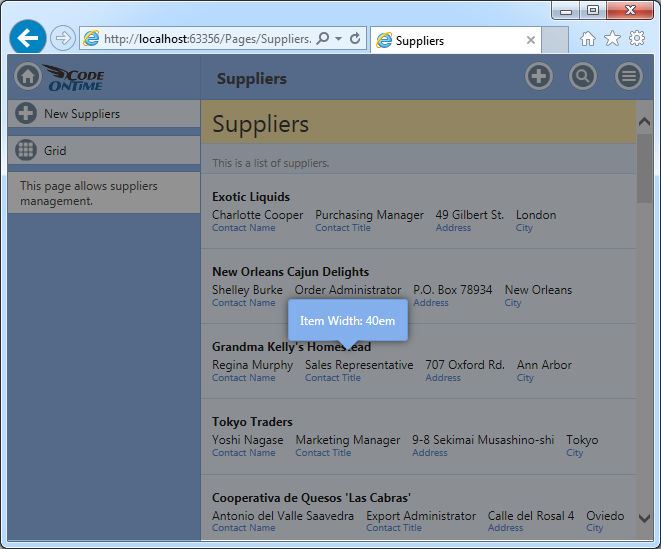The height and width of the screenshot is (549, 661).
Task: Click the browser Forward arrow button
Action: click(x=62, y=39)
